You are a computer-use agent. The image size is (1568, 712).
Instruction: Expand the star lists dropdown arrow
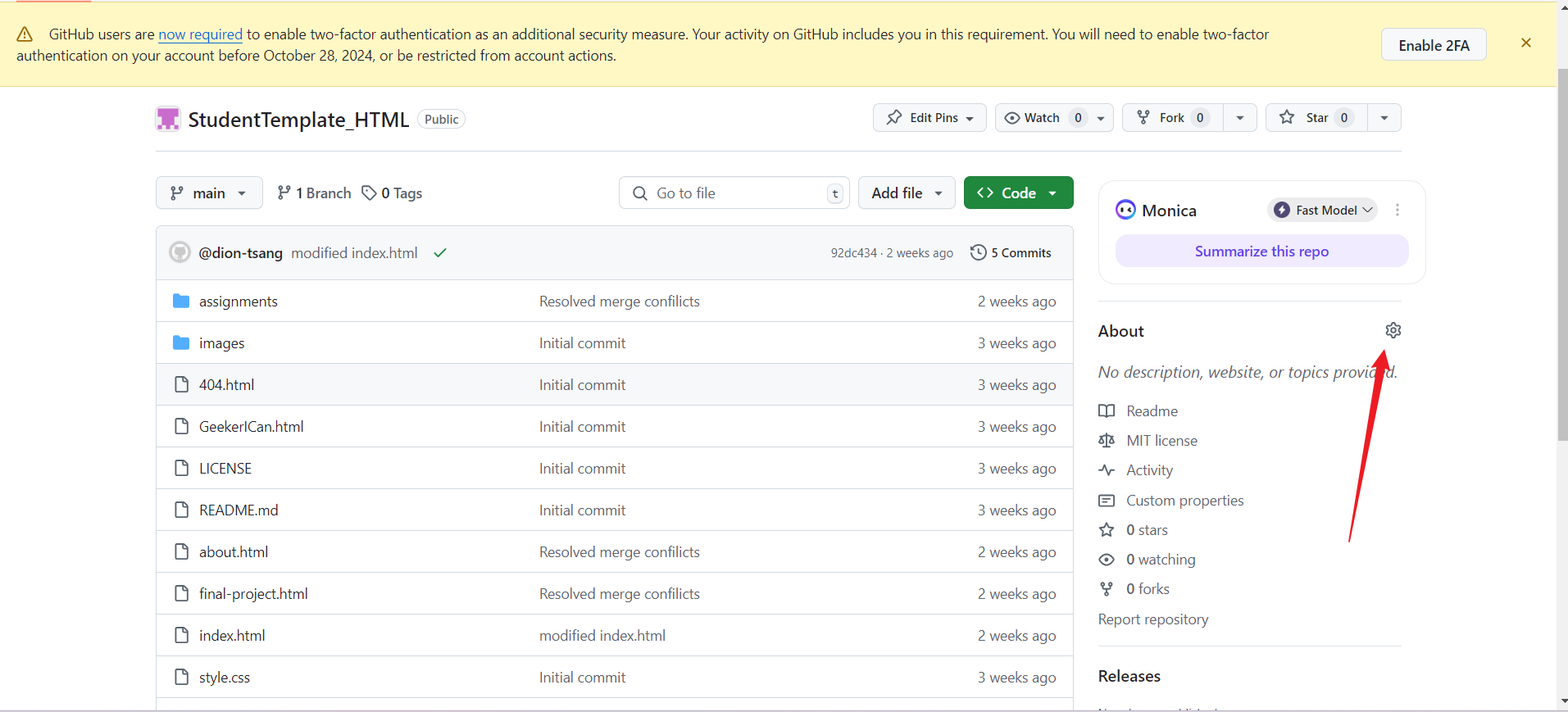tap(1384, 118)
